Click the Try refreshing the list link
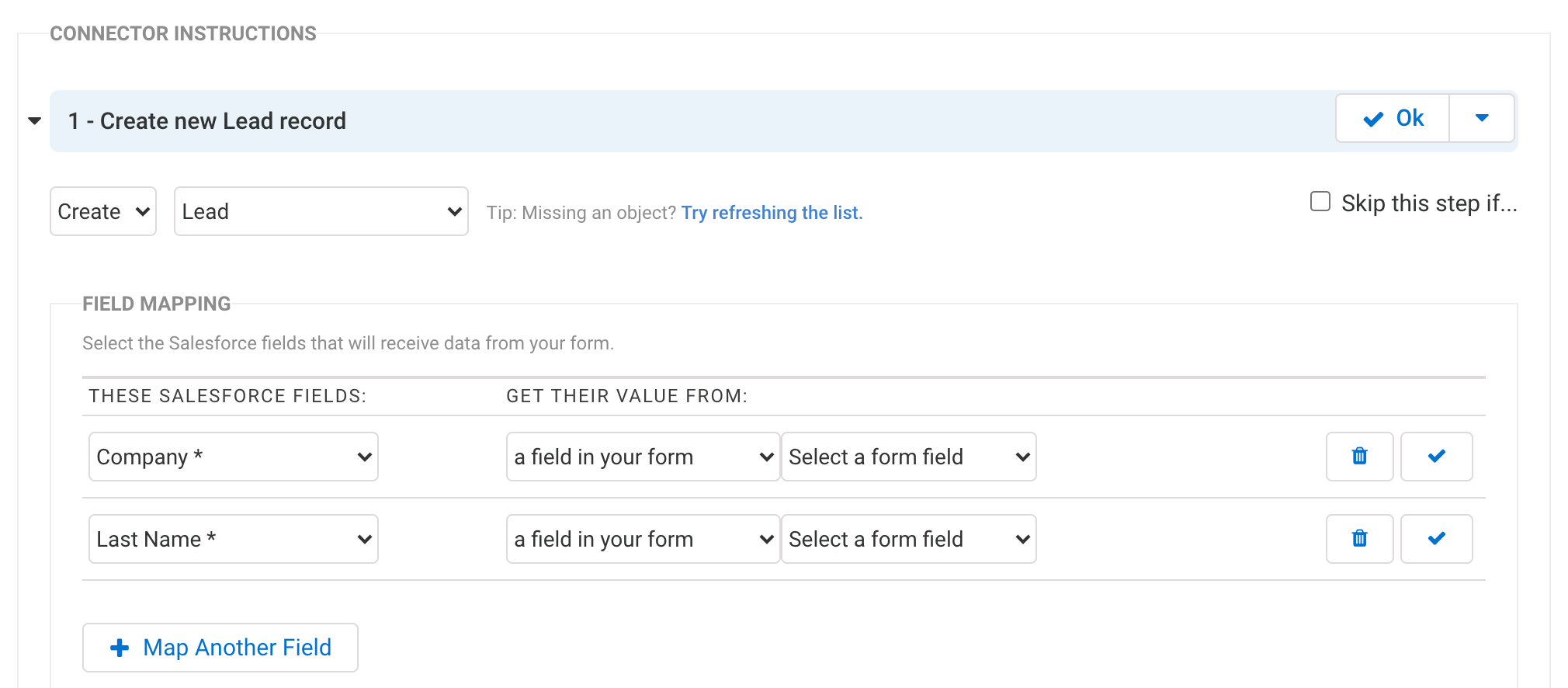The image size is (1568, 688). tap(772, 213)
